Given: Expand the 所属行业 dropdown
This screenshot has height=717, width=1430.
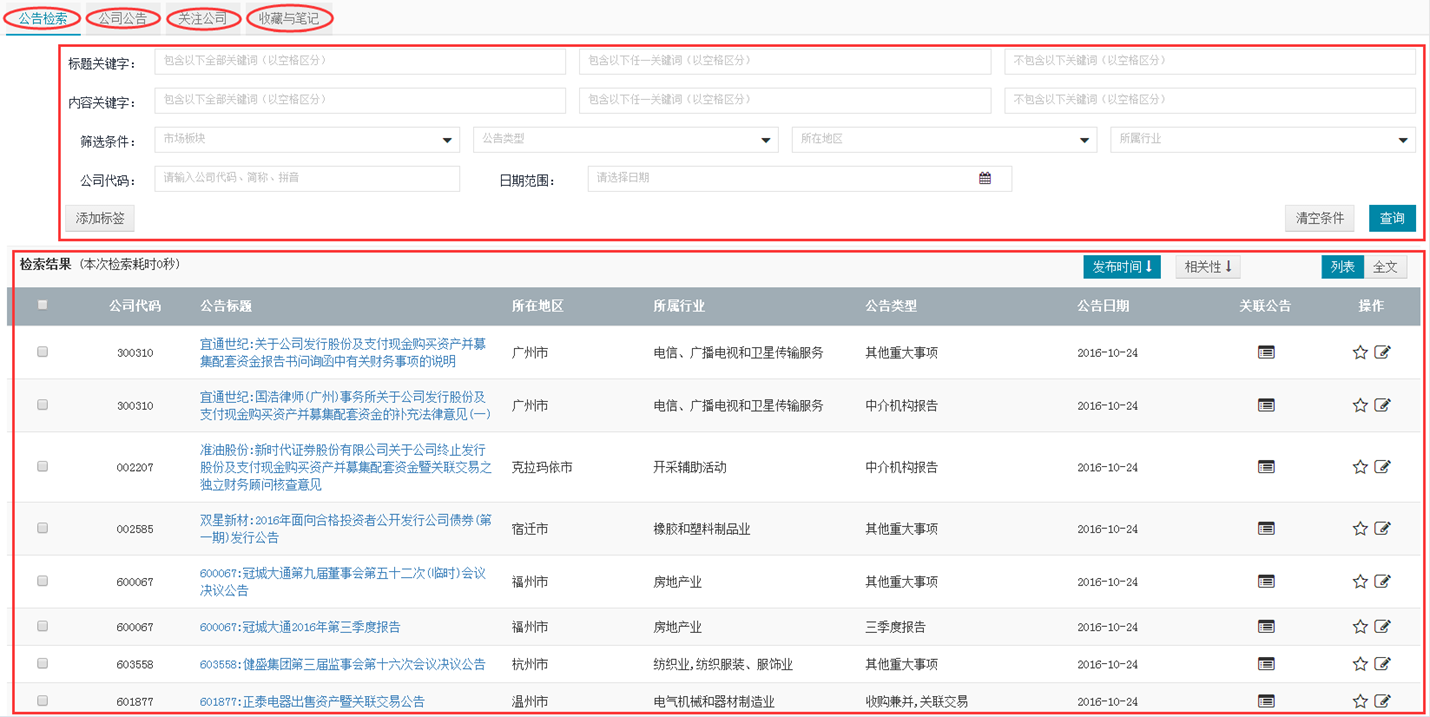Looking at the screenshot, I should pyautogui.click(x=1263, y=139).
